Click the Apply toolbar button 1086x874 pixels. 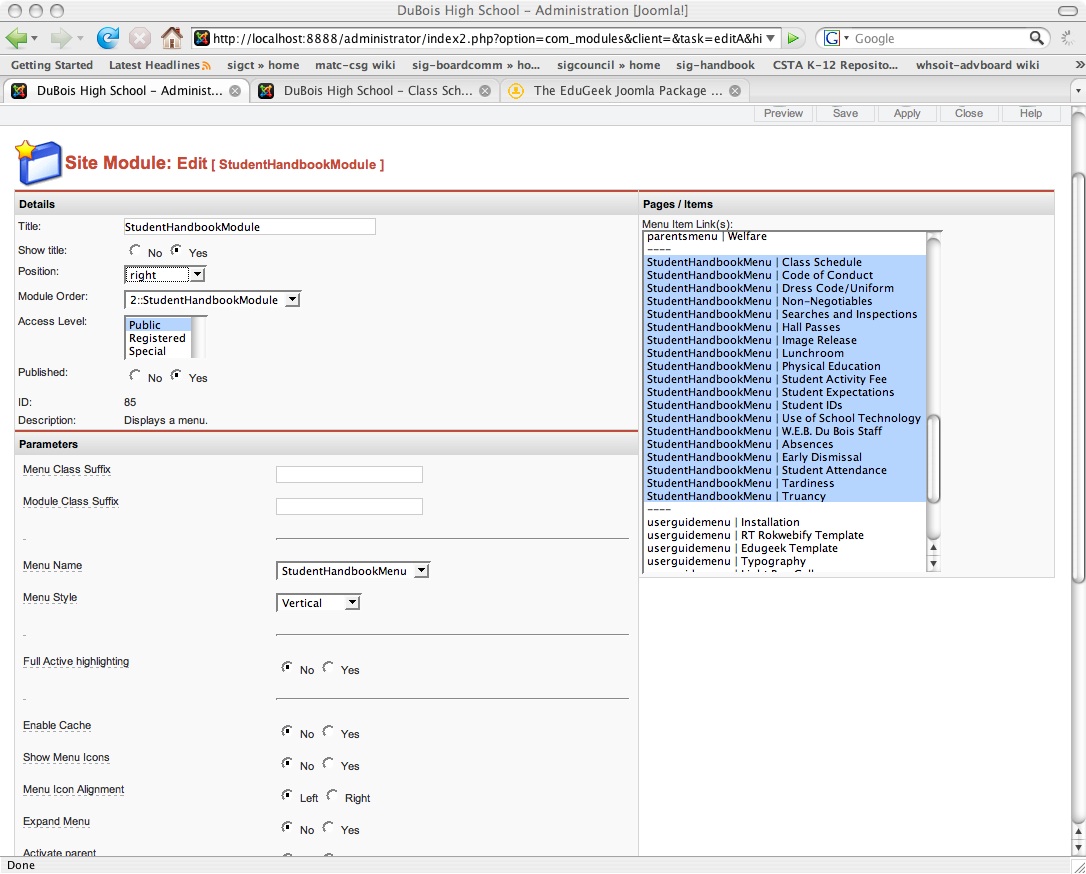pos(907,114)
